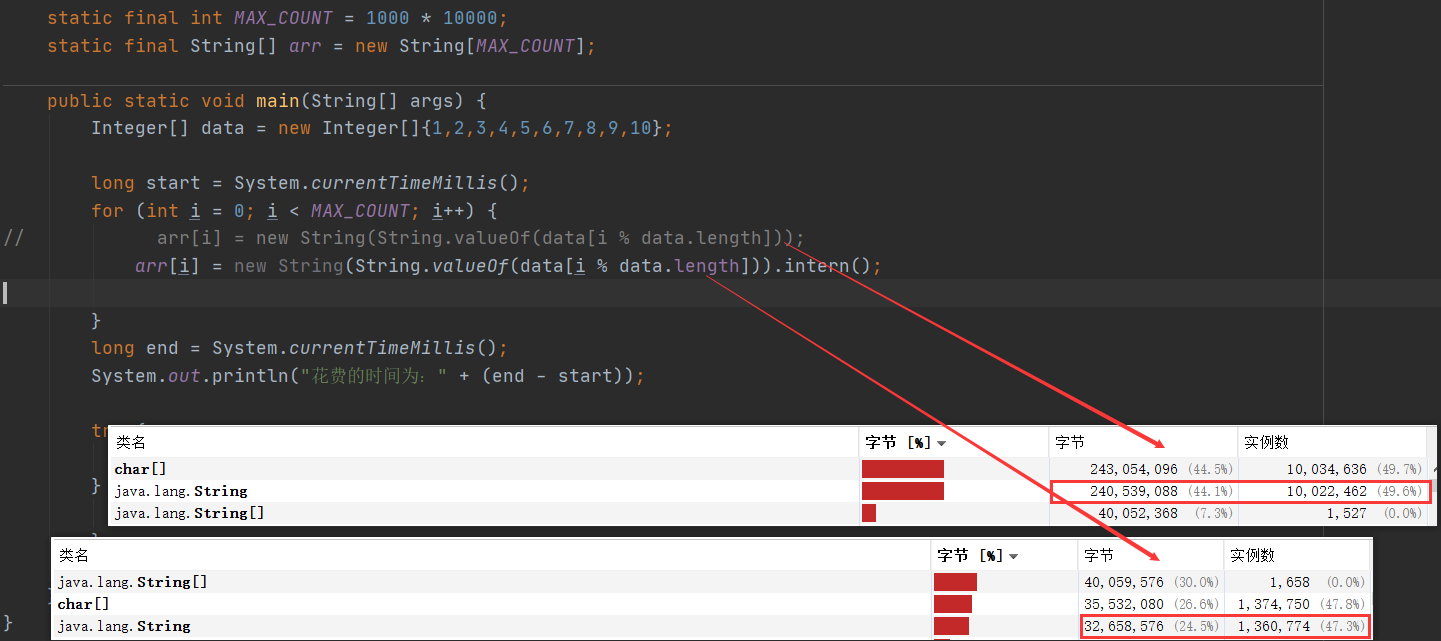1441x641 pixels.
Task: Click short red percentage bar beside 40,052,368
Action: pyautogui.click(x=869, y=513)
